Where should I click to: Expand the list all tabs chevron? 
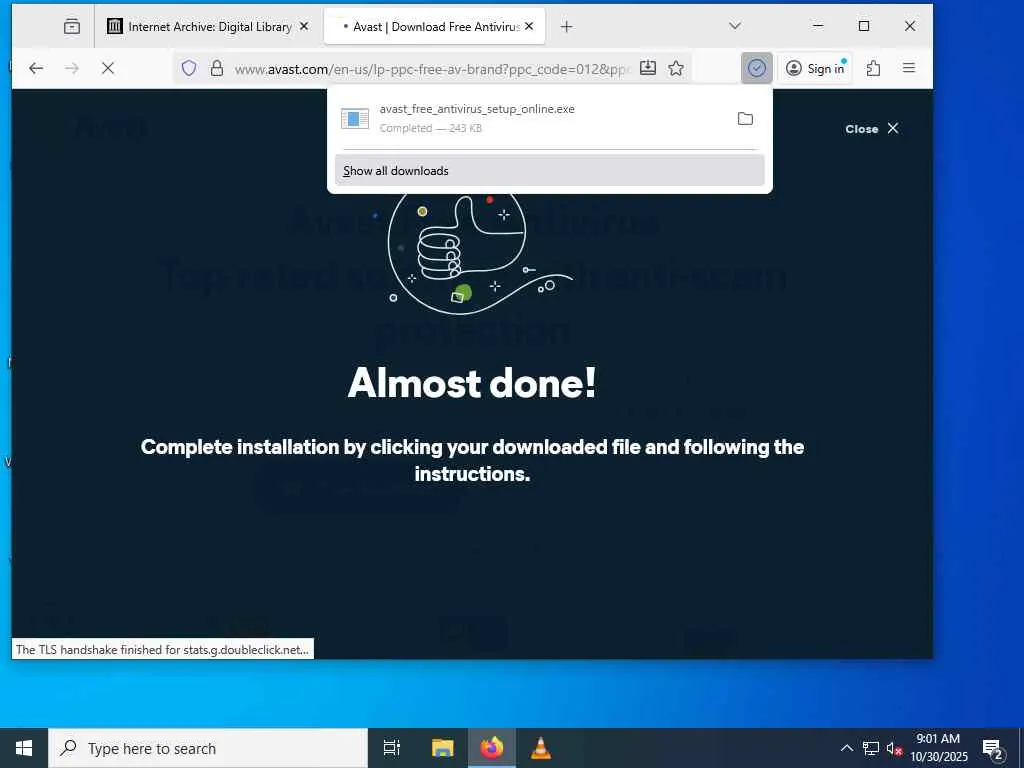735,26
